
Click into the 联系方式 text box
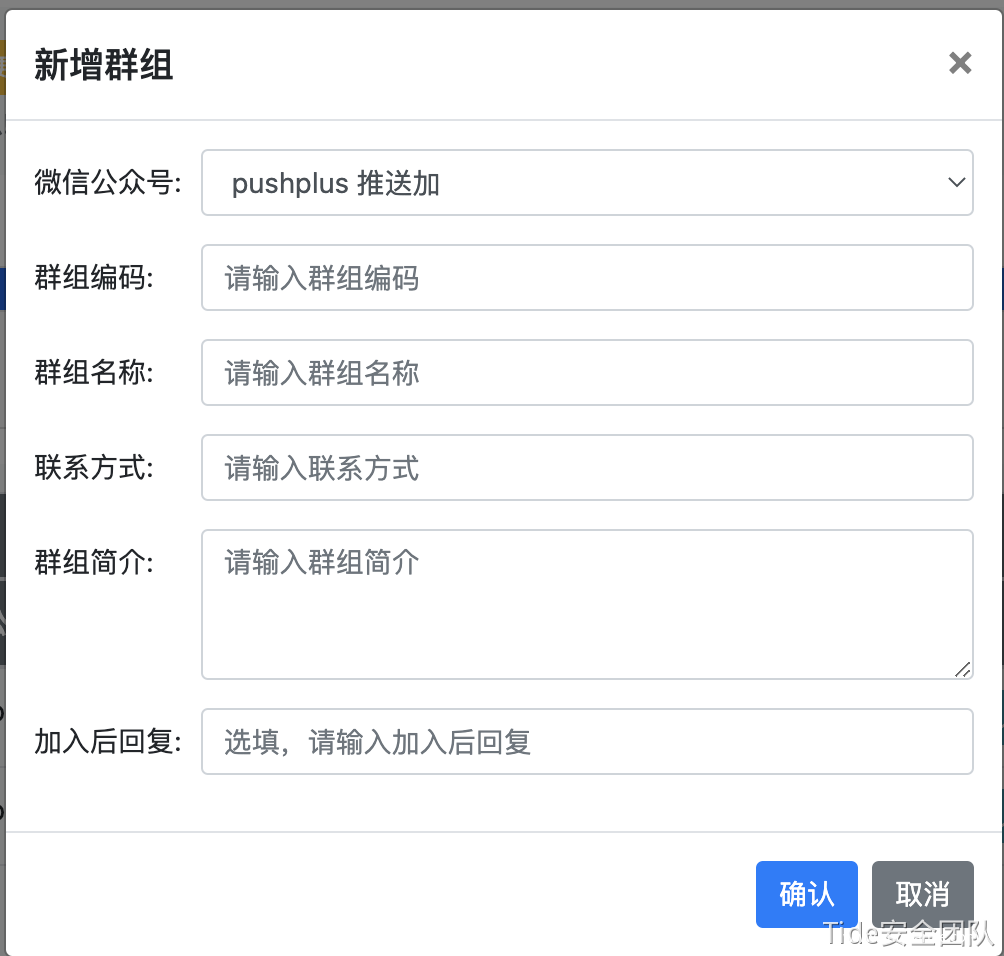tap(586, 468)
